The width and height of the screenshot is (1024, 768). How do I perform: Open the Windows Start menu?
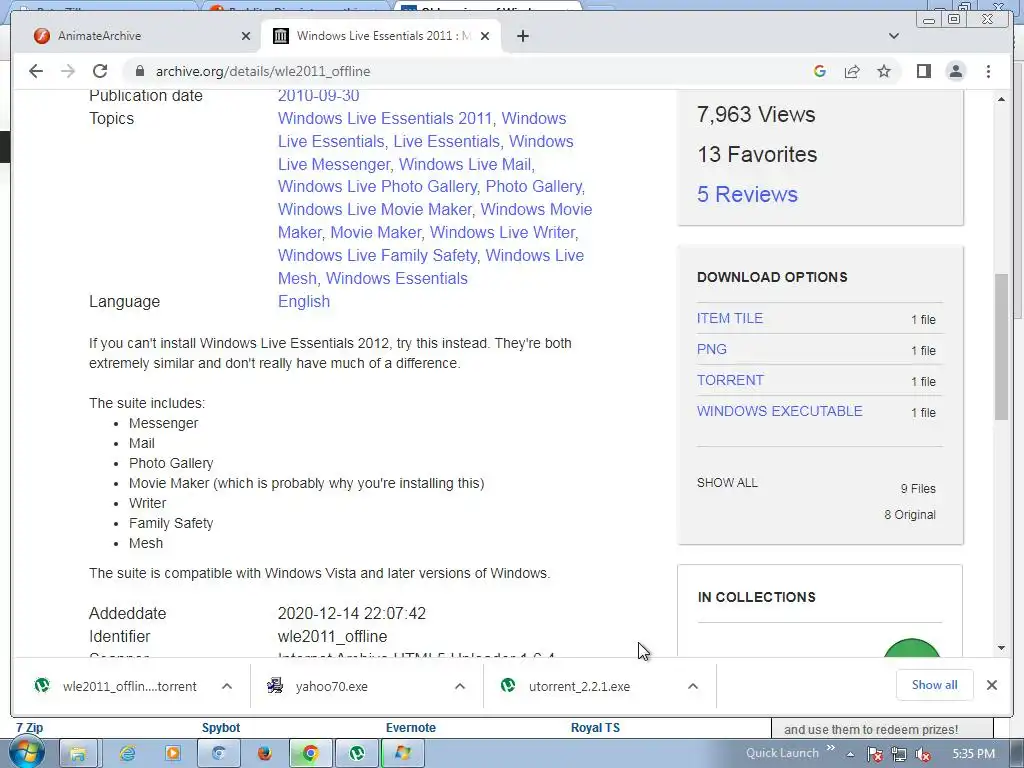coord(26,753)
